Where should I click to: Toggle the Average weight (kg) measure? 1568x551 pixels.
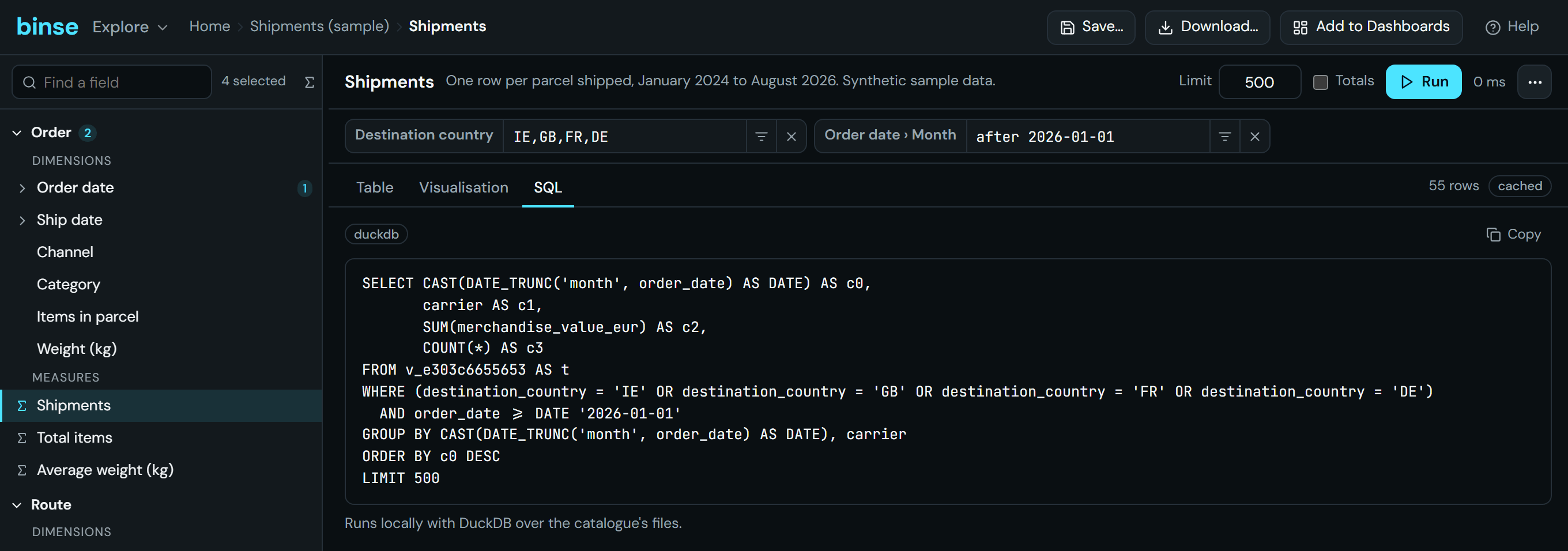(161, 470)
